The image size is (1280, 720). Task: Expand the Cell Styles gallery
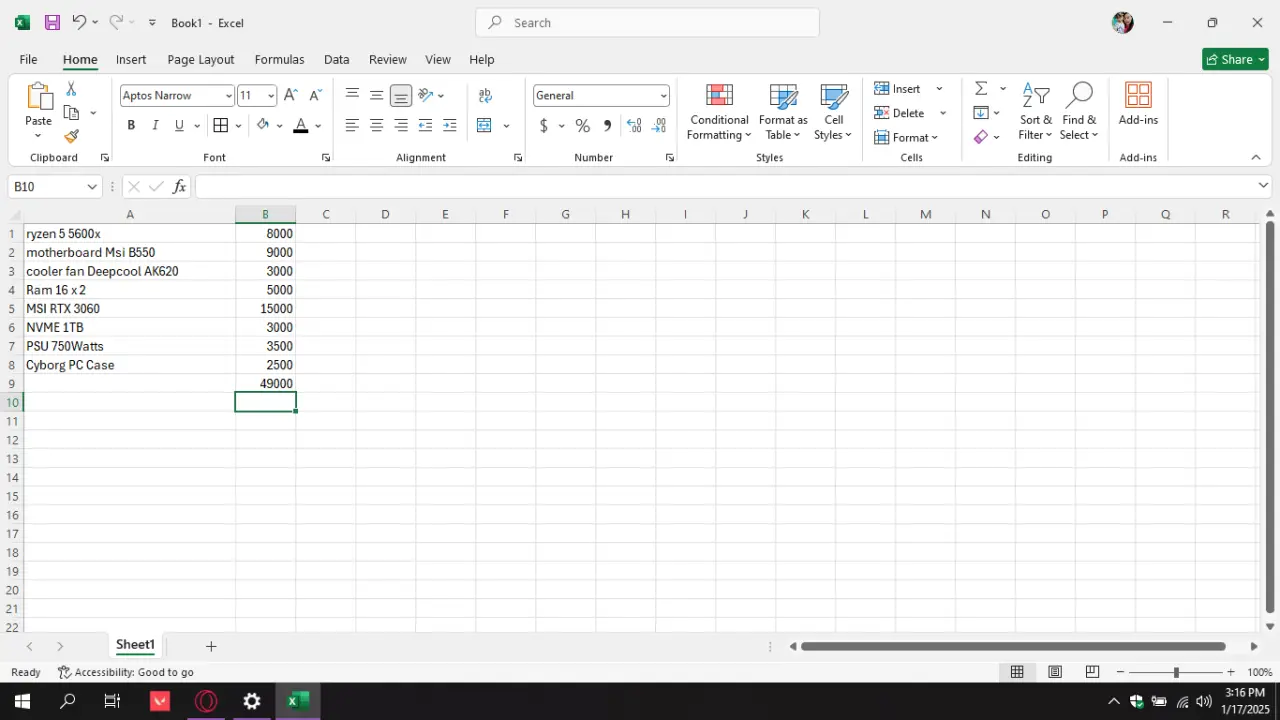click(x=833, y=112)
